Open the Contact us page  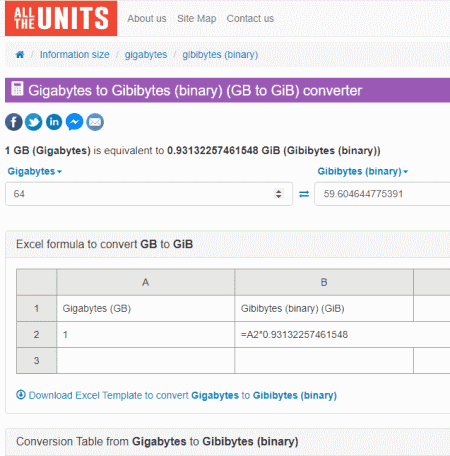pos(250,19)
